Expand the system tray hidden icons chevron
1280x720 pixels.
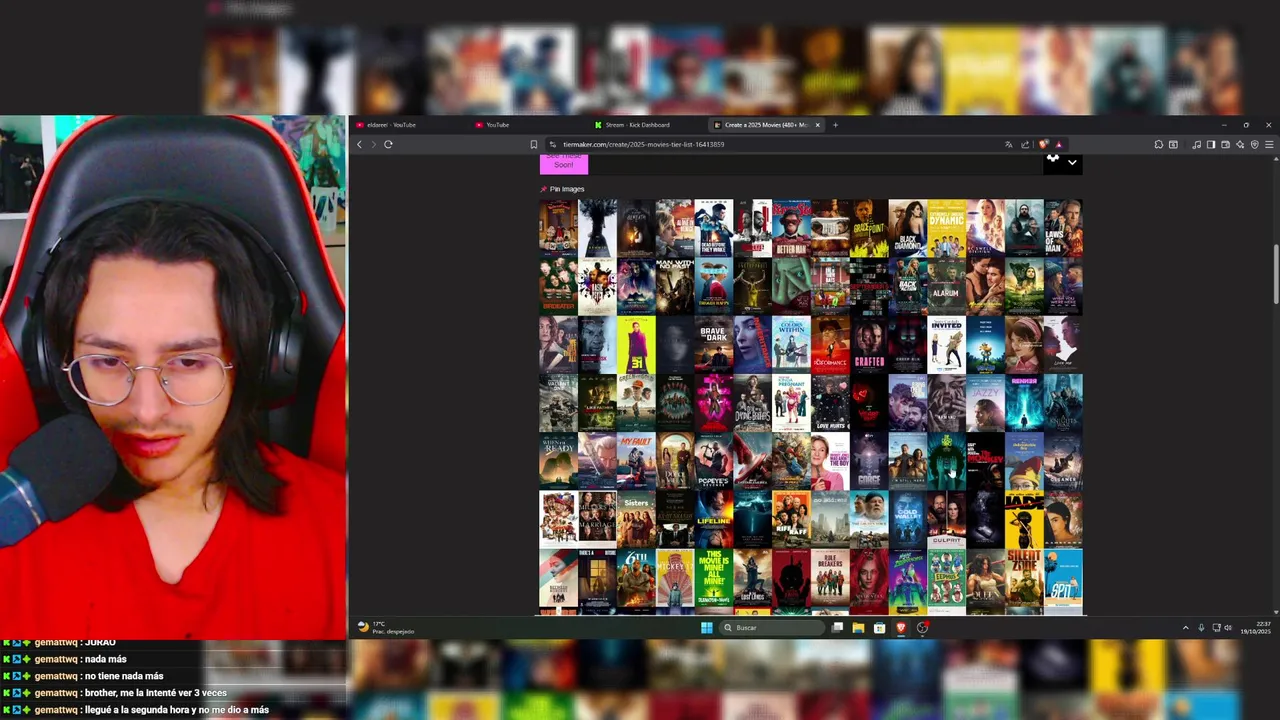tap(1186, 628)
